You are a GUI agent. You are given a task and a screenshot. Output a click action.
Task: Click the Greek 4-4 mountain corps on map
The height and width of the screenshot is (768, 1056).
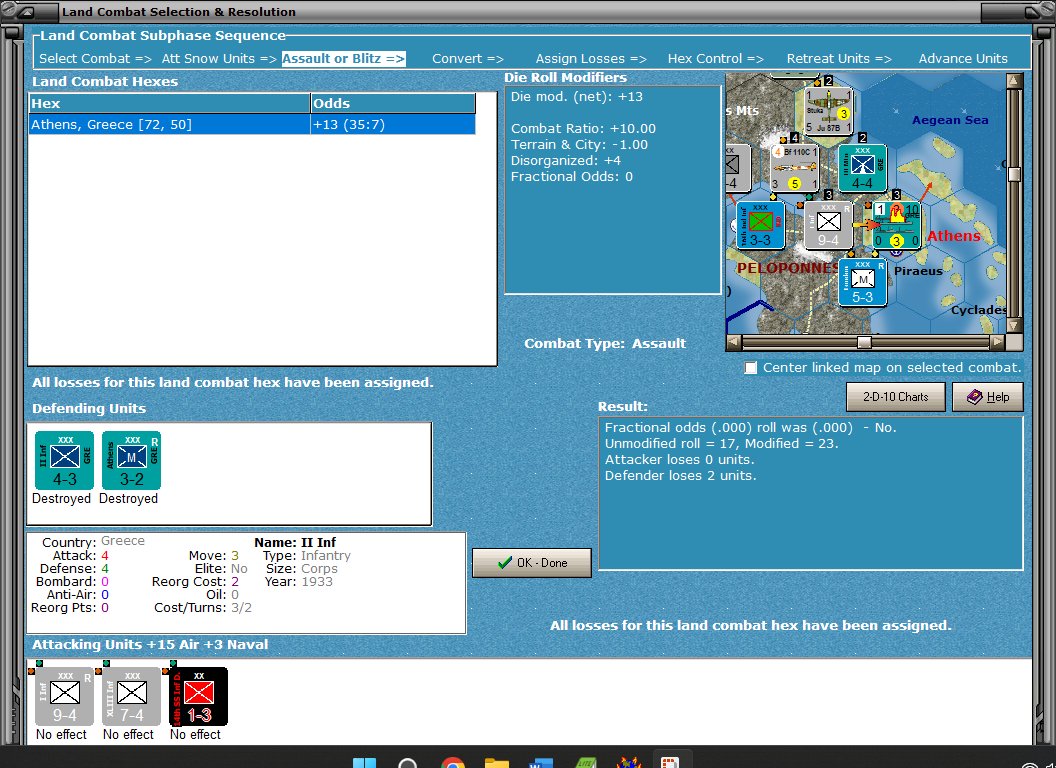863,168
